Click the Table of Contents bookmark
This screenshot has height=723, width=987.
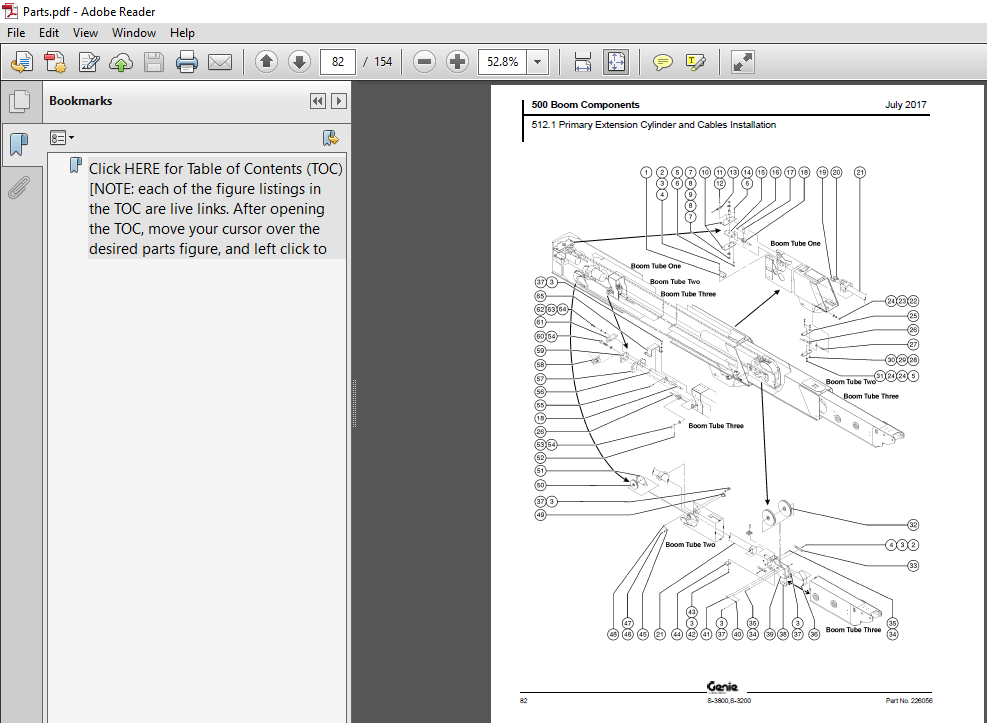(216, 209)
